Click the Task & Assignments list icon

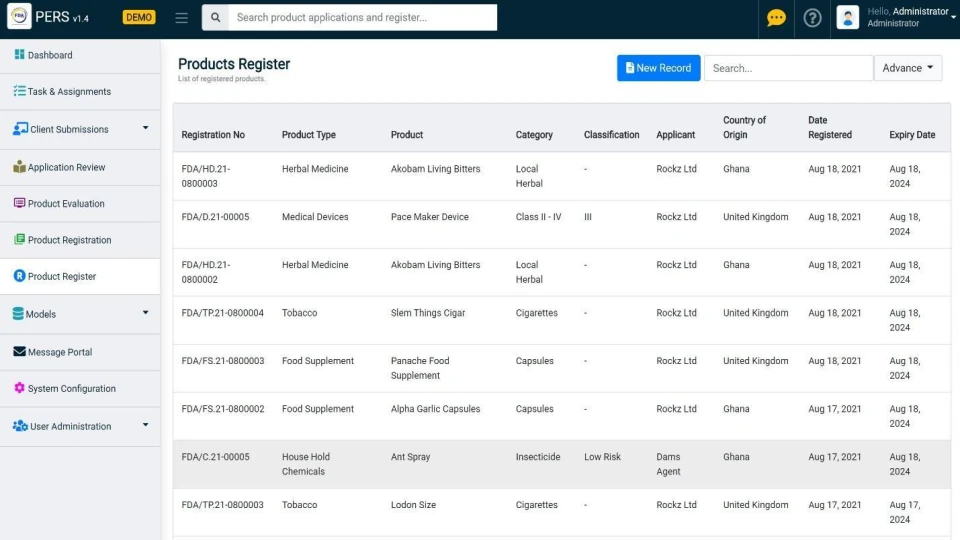[20, 91]
